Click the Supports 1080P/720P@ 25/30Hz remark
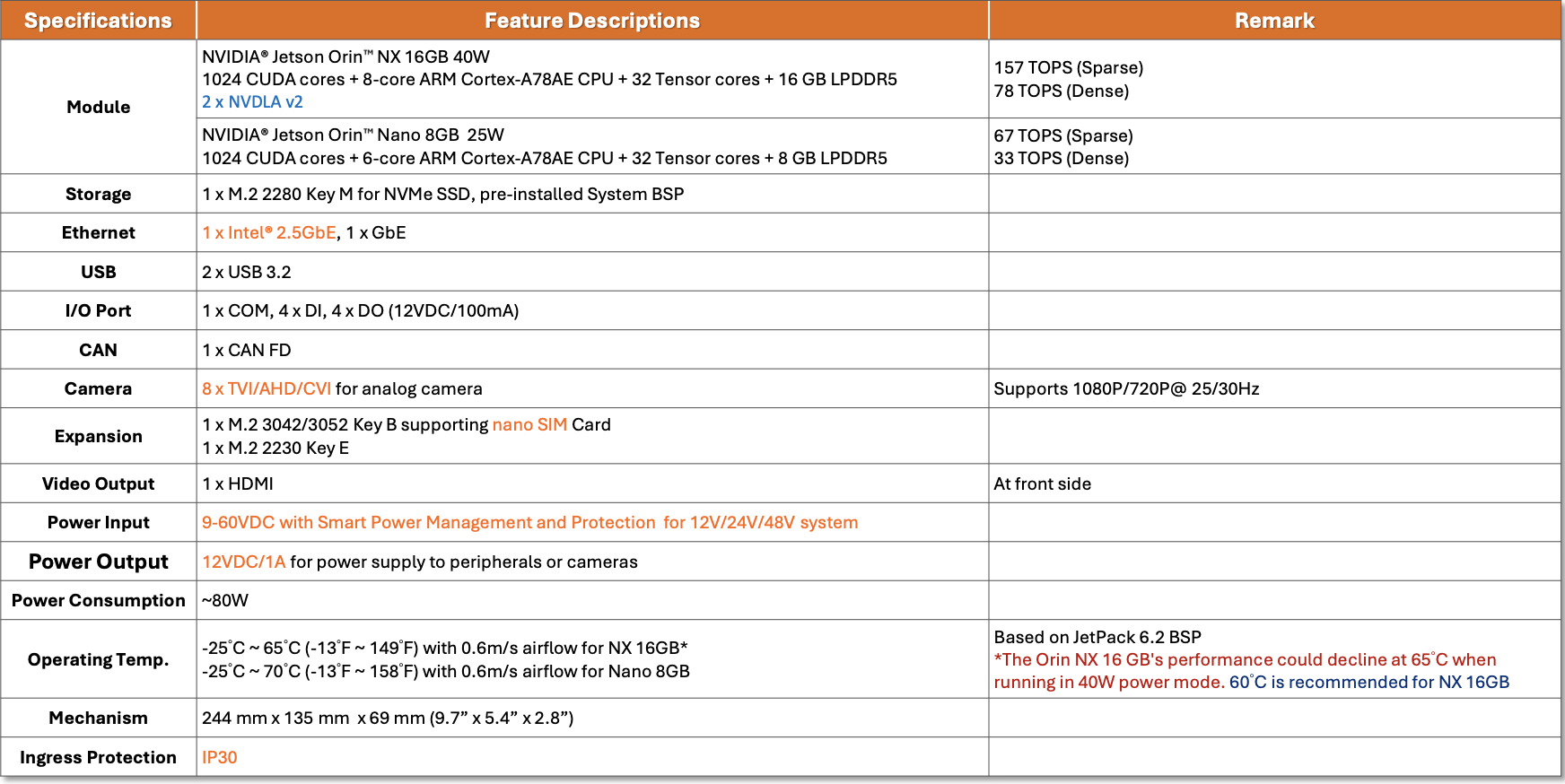1565x784 pixels. (1126, 388)
